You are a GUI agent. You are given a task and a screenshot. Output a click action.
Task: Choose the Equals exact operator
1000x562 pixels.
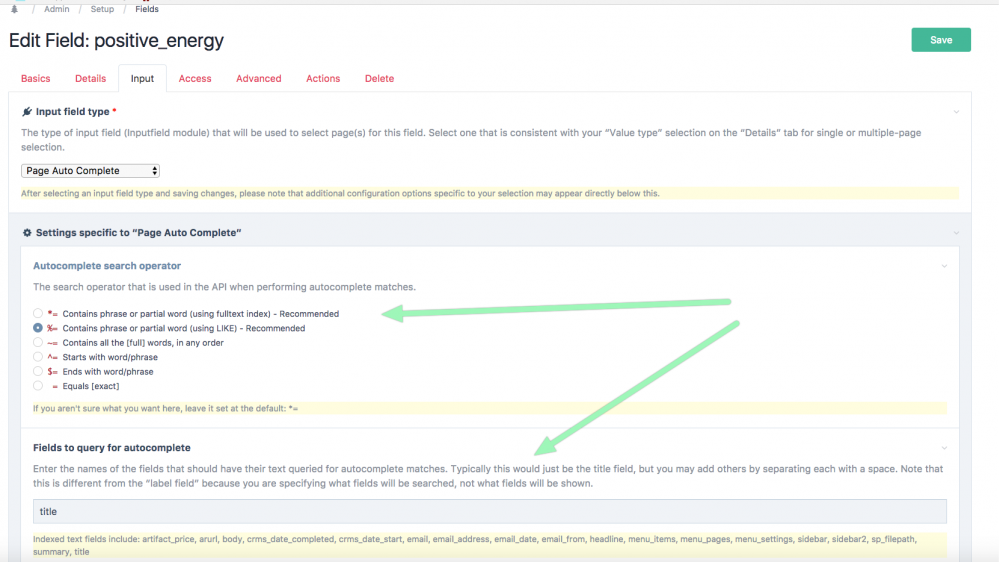38,386
